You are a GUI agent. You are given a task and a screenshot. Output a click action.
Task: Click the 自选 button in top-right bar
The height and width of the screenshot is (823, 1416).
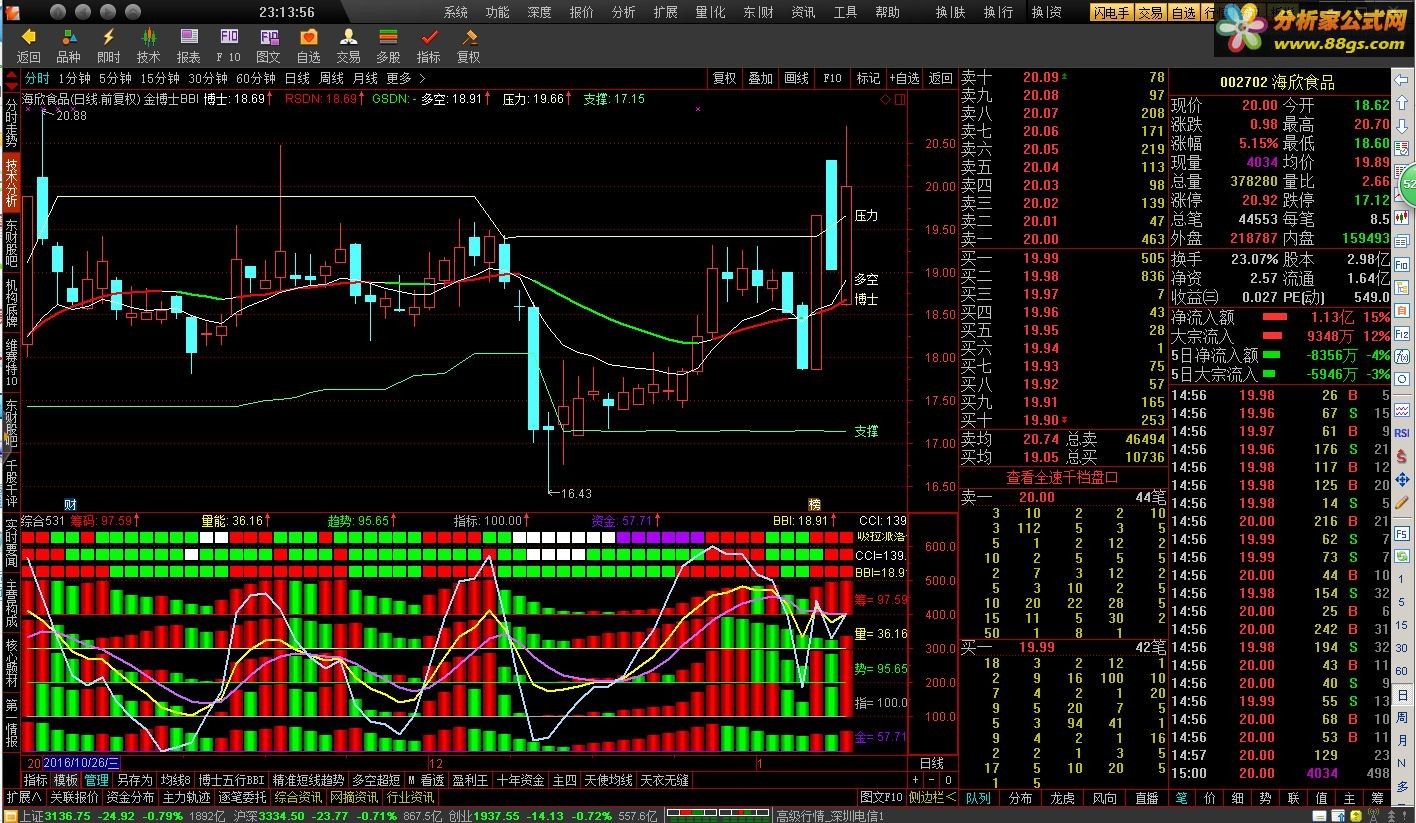1183,12
